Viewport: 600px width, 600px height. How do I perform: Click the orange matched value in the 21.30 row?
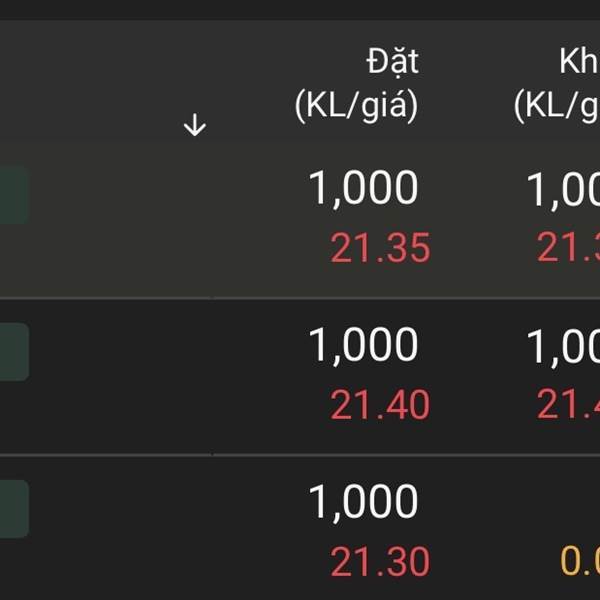coord(580,562)
